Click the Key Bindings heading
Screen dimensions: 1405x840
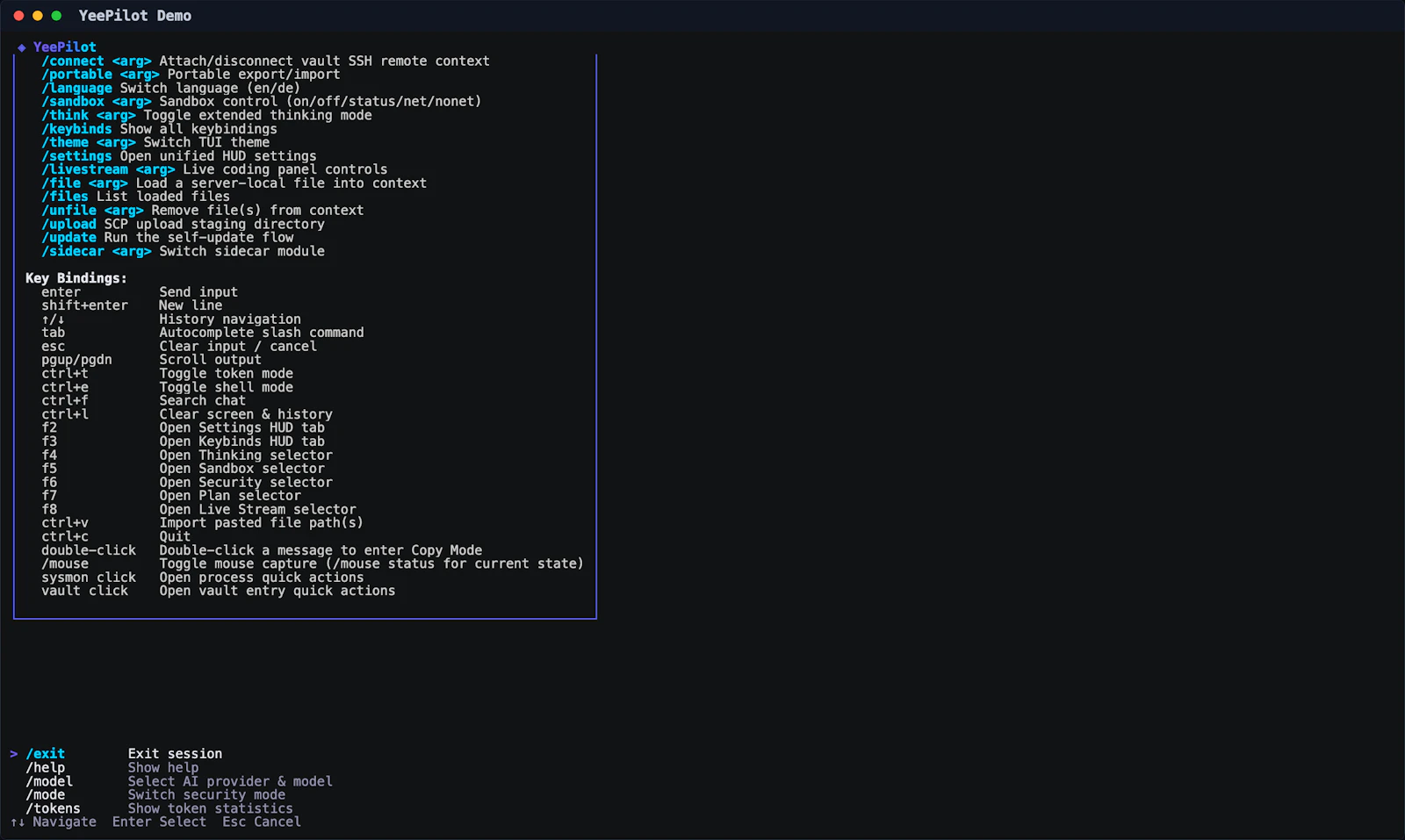point(76,278)
